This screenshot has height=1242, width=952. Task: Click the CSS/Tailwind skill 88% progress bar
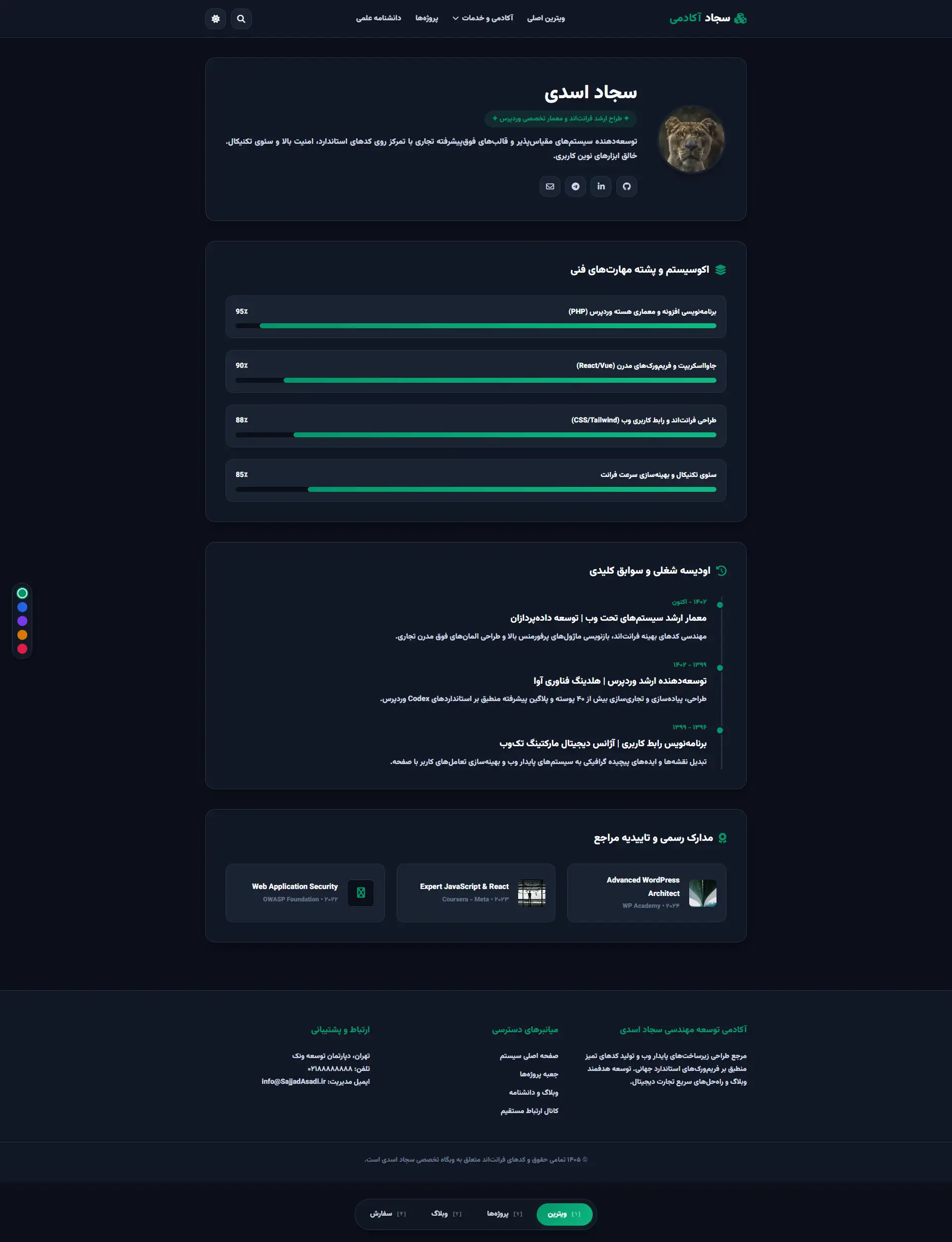[476, 435]
